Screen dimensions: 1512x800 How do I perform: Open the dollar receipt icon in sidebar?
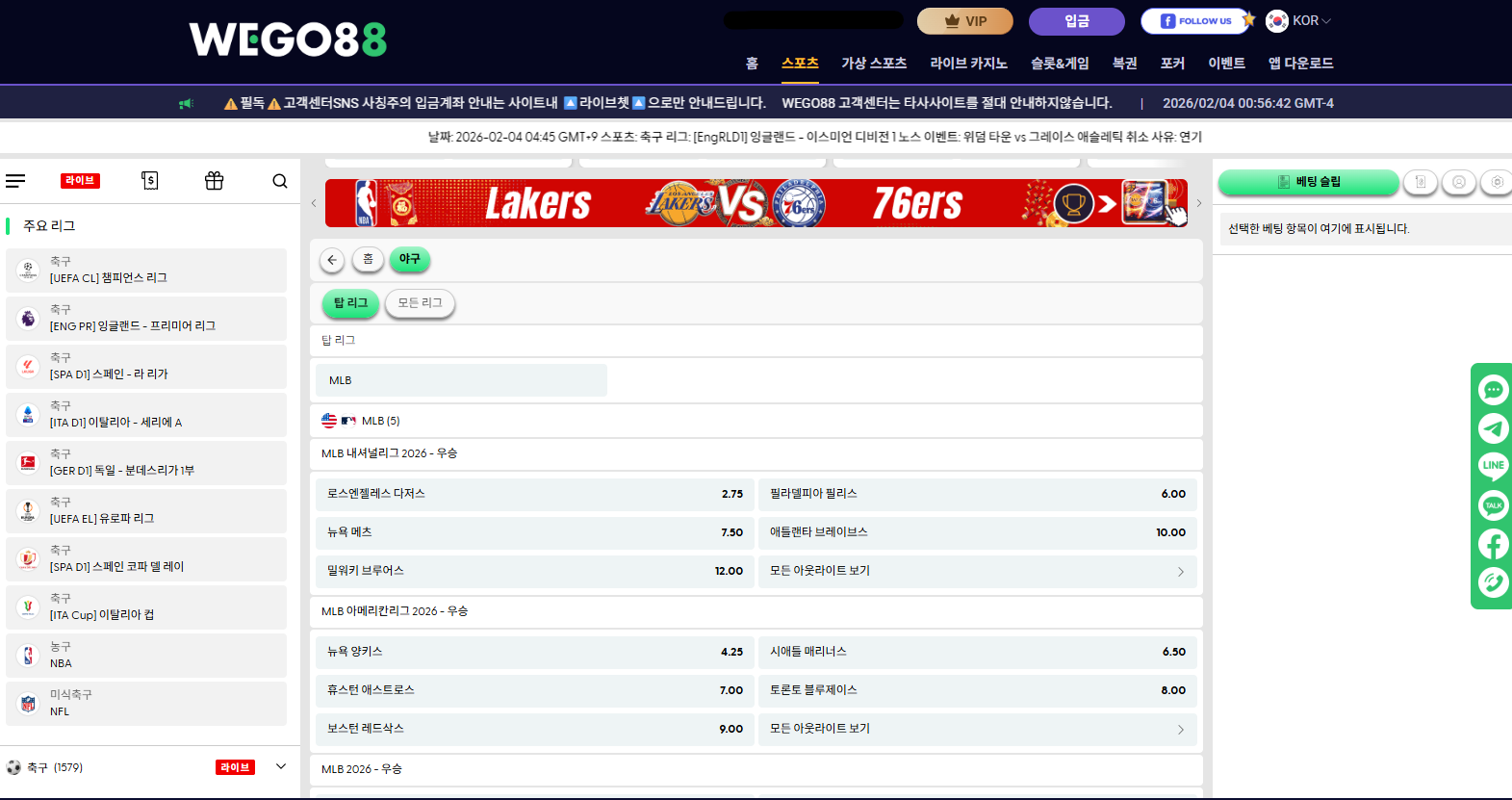click(x=149, y=181)
